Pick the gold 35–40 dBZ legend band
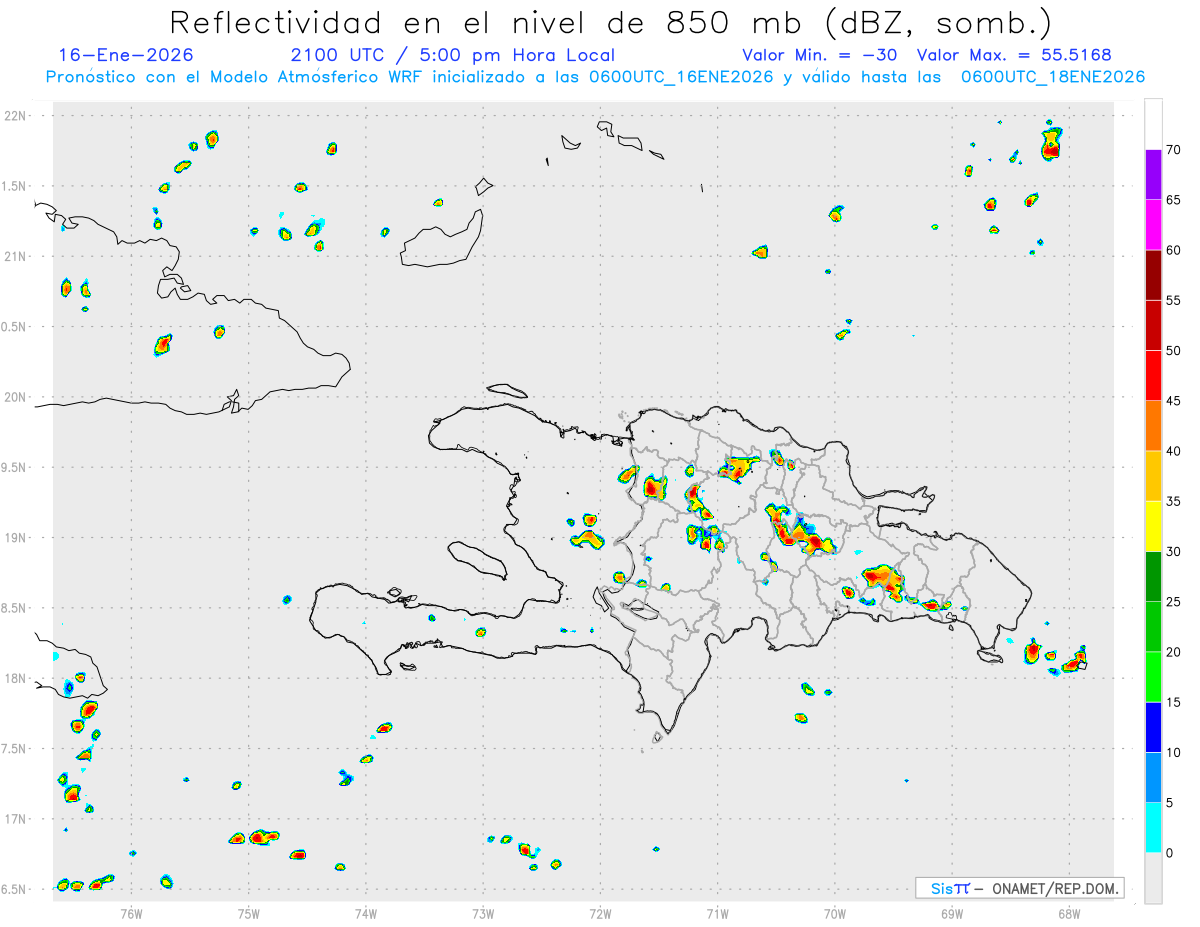 [x=1153, y=476]
